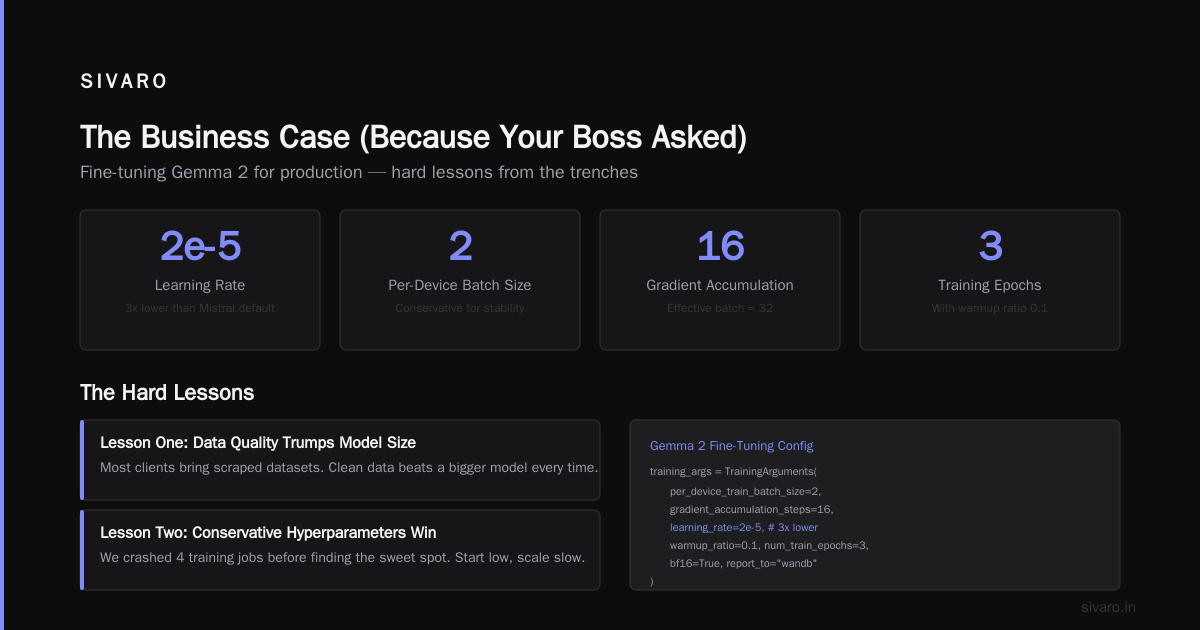
Task: Click "The Hard Lessons" section heading
Action: [167, 392]
